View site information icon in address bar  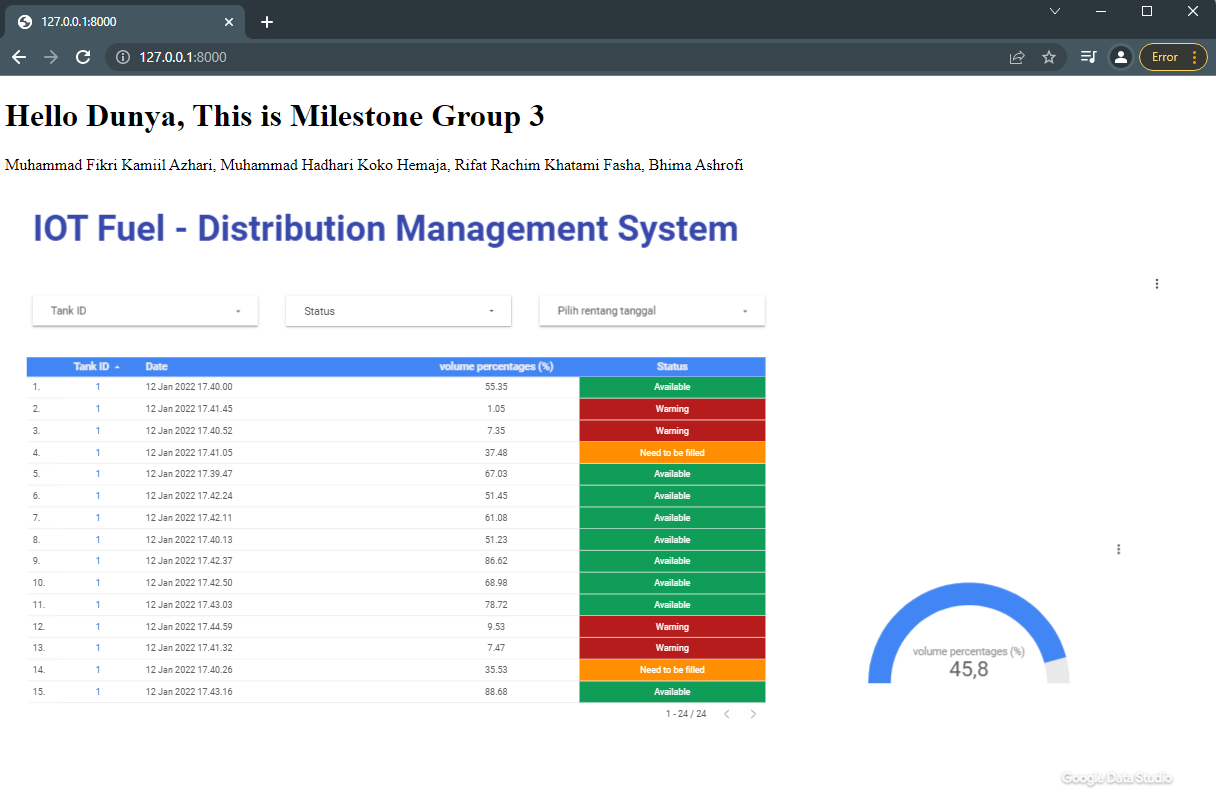tap(123, 57)
